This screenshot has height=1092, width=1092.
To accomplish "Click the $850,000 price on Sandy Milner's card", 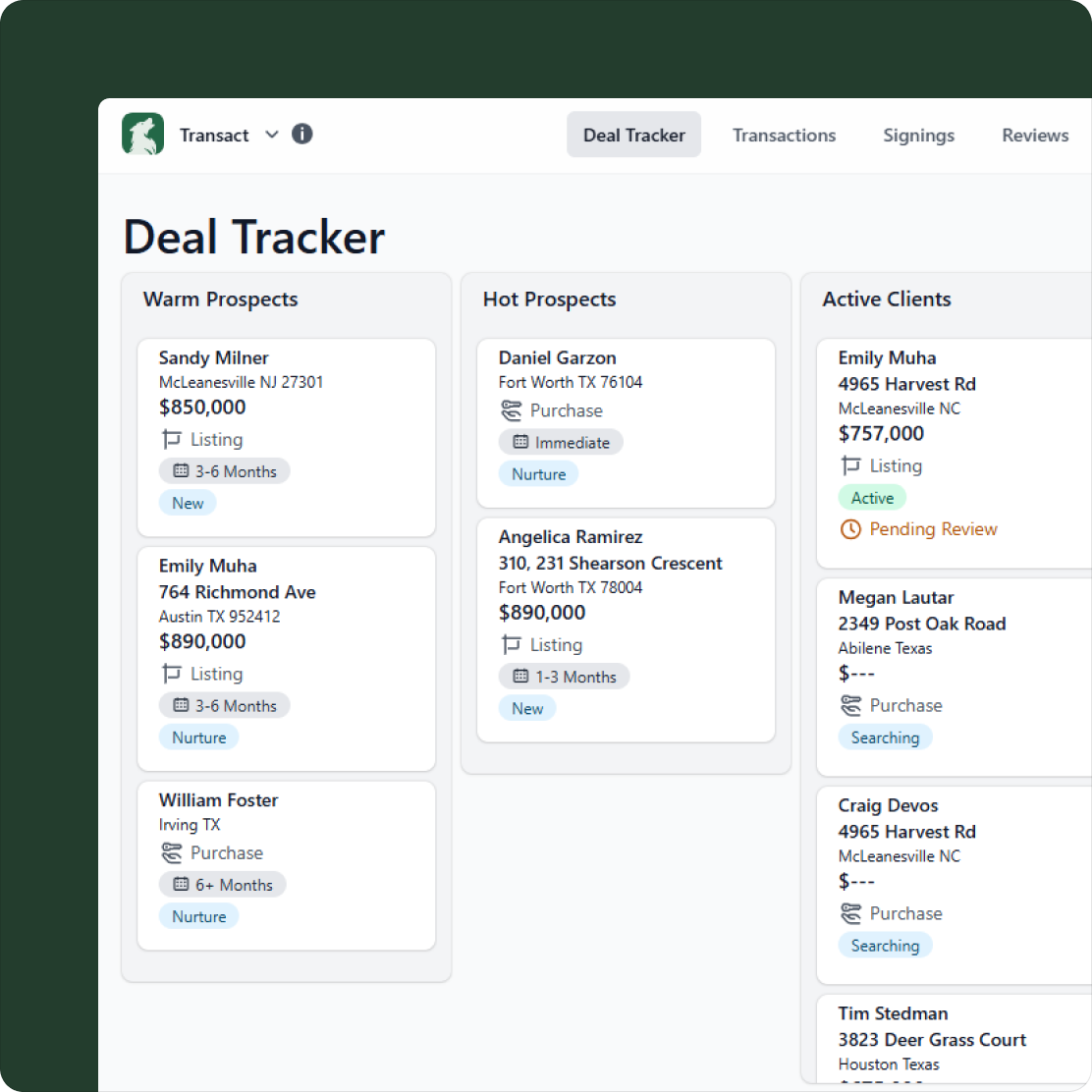I will 202,407.
